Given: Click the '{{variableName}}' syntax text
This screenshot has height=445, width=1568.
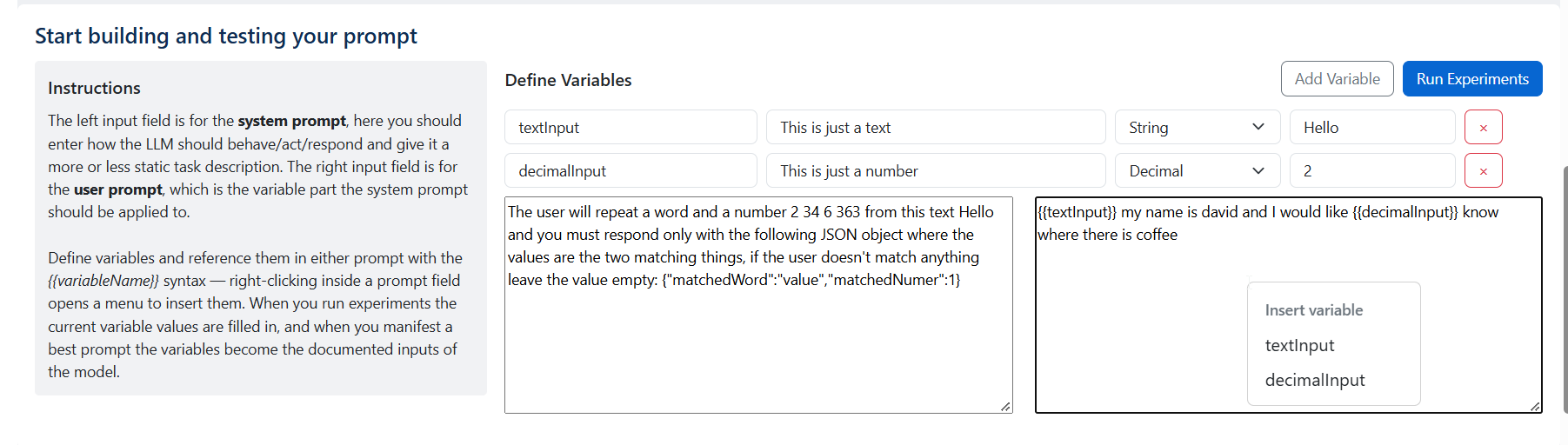Looking at the screenshot, I should (103, 281).
